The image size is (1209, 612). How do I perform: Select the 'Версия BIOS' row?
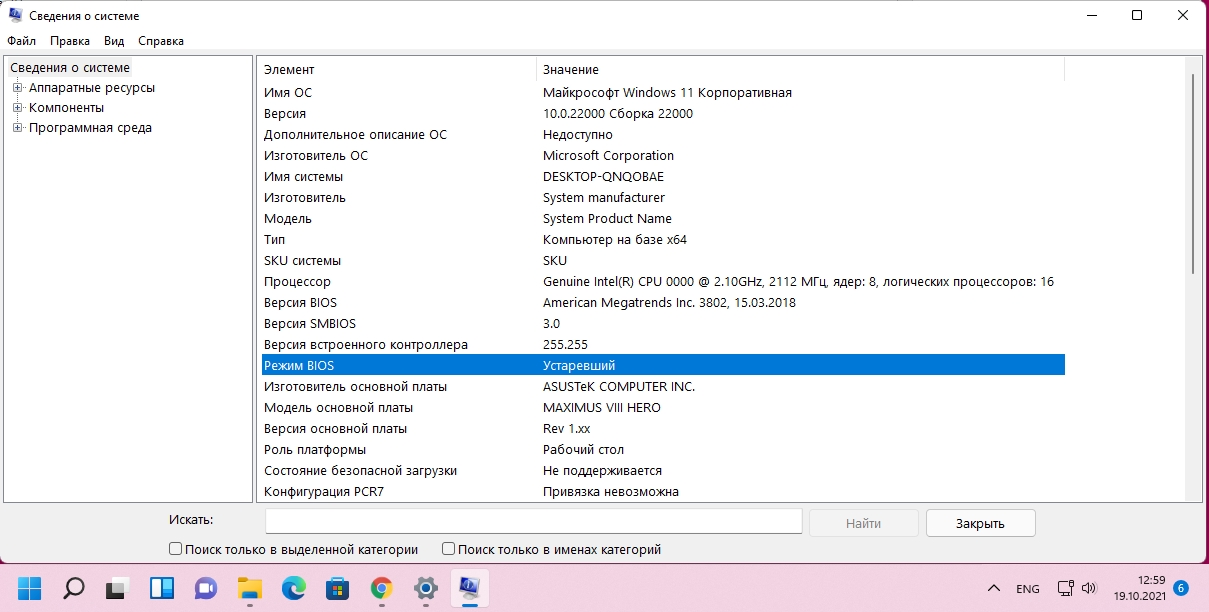pyautogui.click(x=663, y=303)
